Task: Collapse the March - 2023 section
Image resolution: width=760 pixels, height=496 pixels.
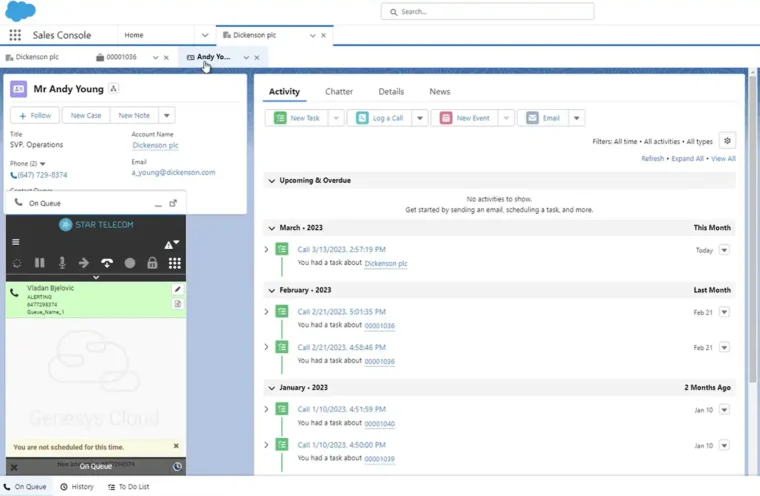Action: tap(271, 228)
